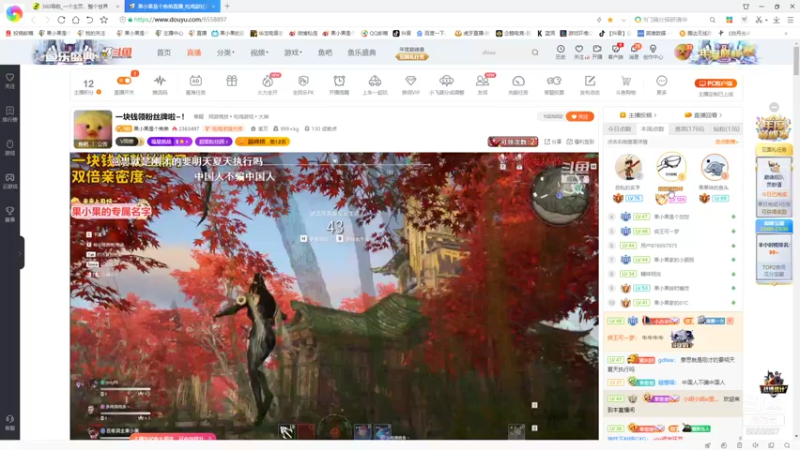Open the creator center (创作中心) icon
Screen dimensions: 800x450
(x=653, y=51)
